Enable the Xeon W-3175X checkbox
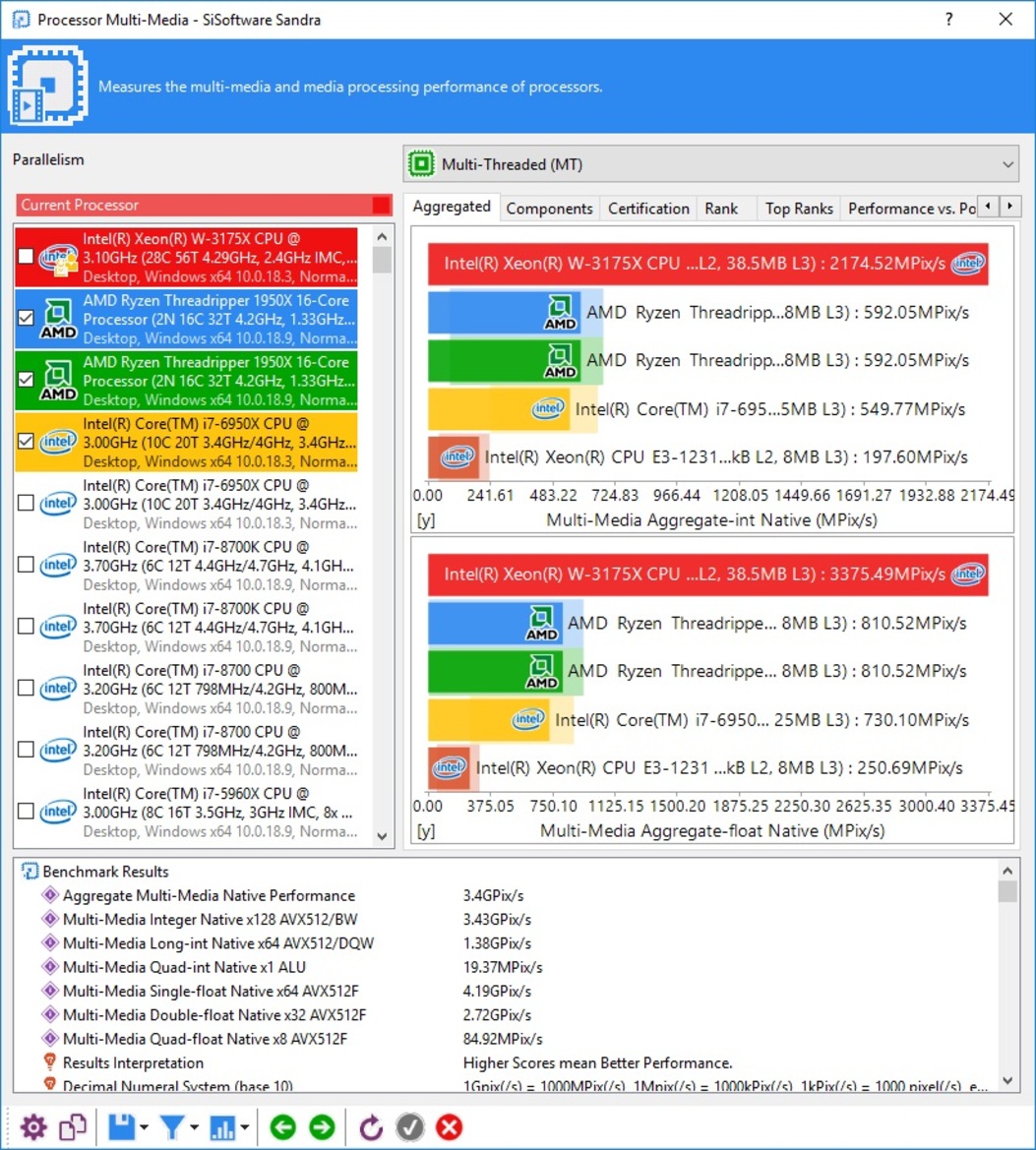This screenshot has height=1150, width=1036. (26, 256)
